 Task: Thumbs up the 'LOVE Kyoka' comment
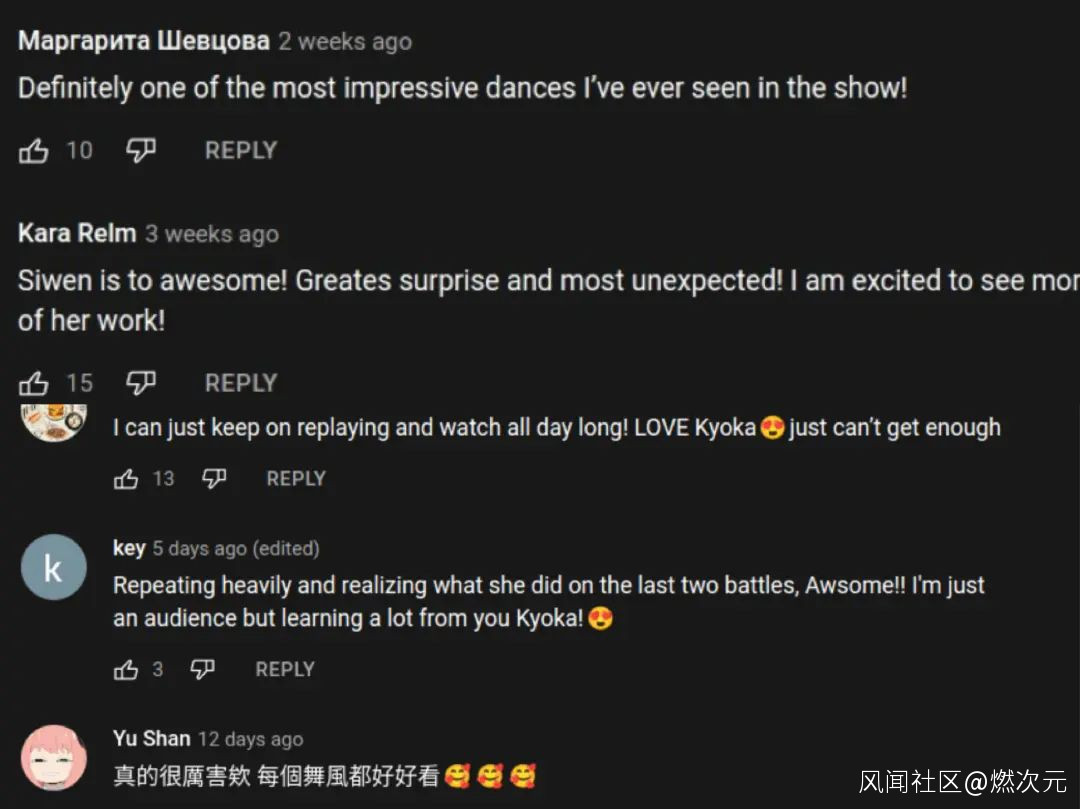click(x=126, y=479)
